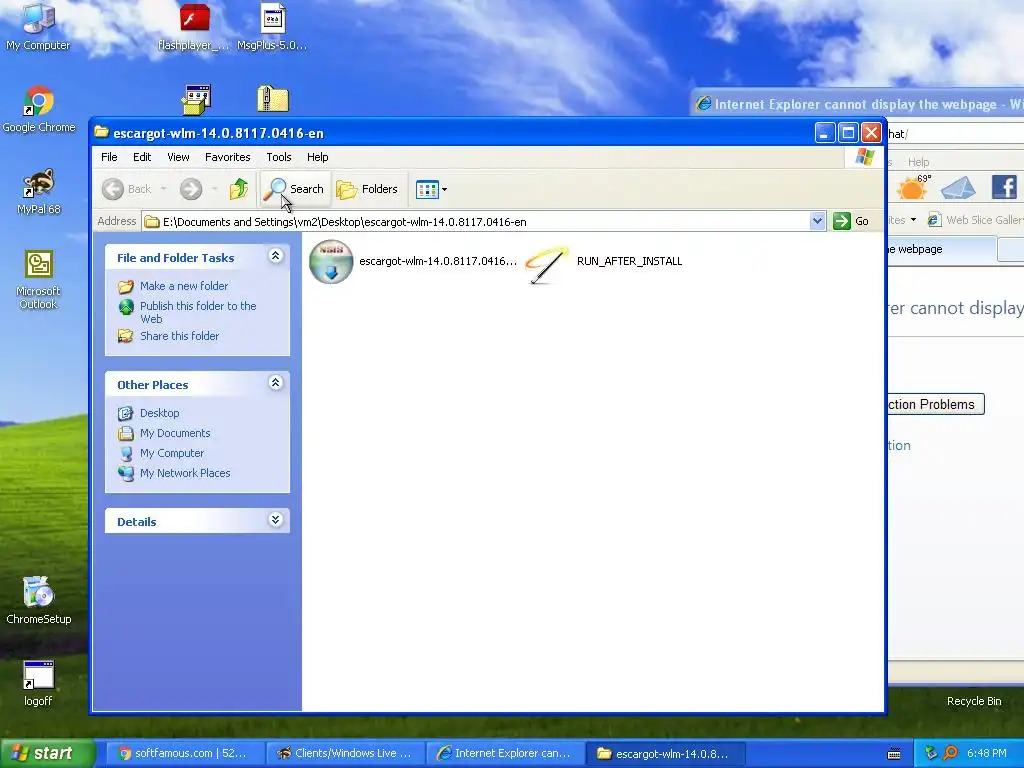
Task: Open the Search pane in Explorer
Action: pyautogui.click(x=294, y=189)
